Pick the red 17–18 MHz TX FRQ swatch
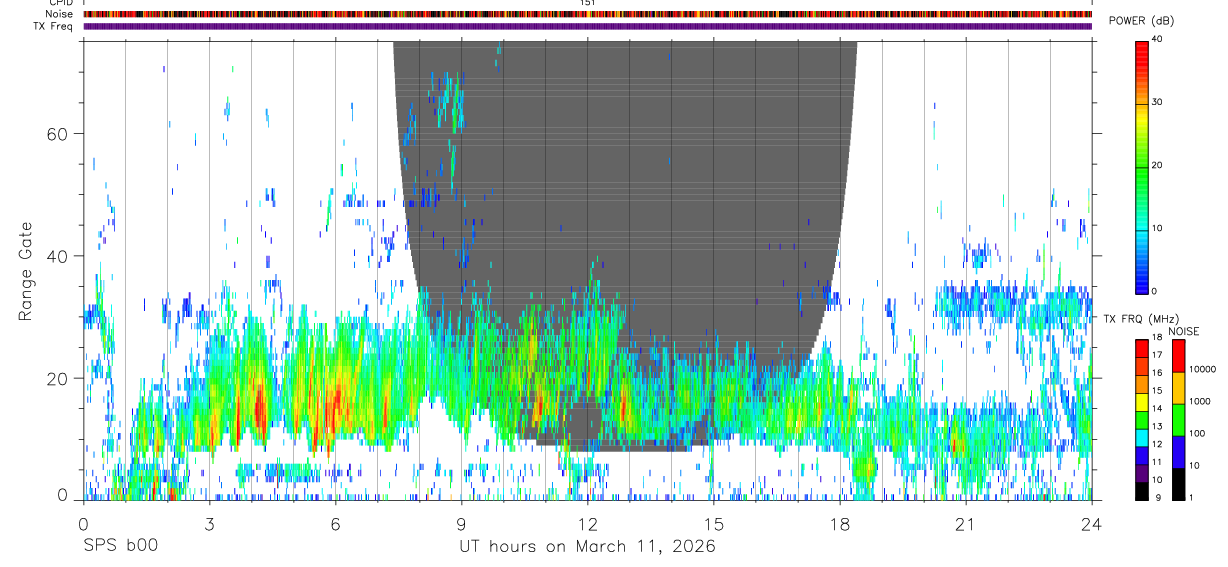The width and height of the screenshot is (1228, 567). point(1142,349)
